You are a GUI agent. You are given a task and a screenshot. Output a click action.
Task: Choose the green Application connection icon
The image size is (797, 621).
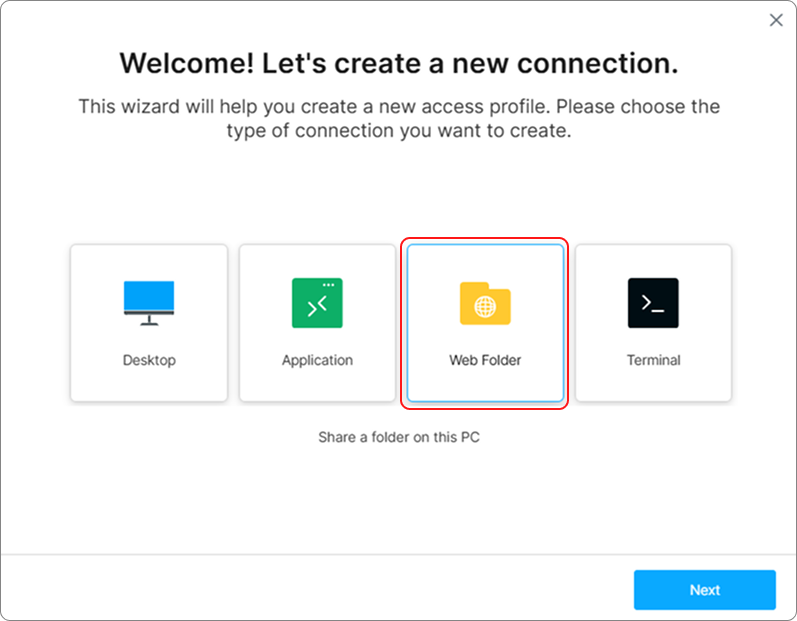click(x=317, y=303)
